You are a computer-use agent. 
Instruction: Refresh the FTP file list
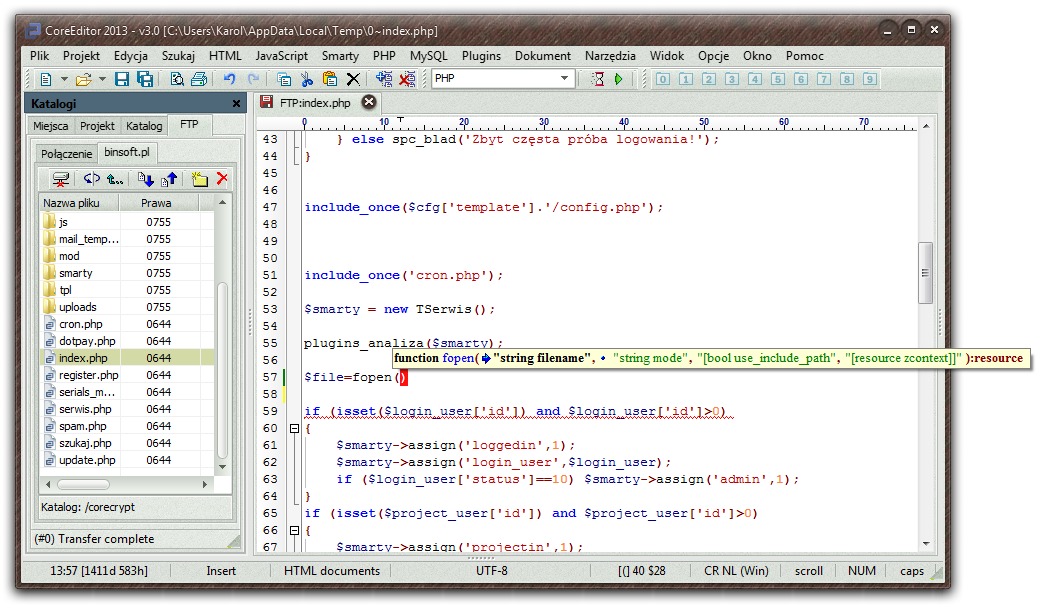[x=91, y=179]
